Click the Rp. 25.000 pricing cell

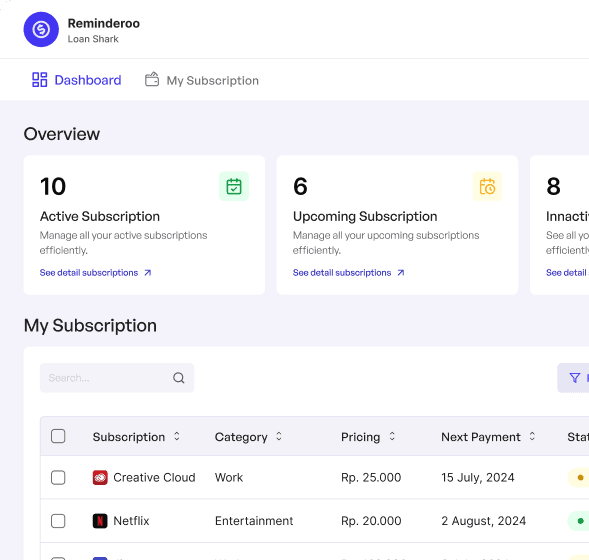tap(371, 477)
